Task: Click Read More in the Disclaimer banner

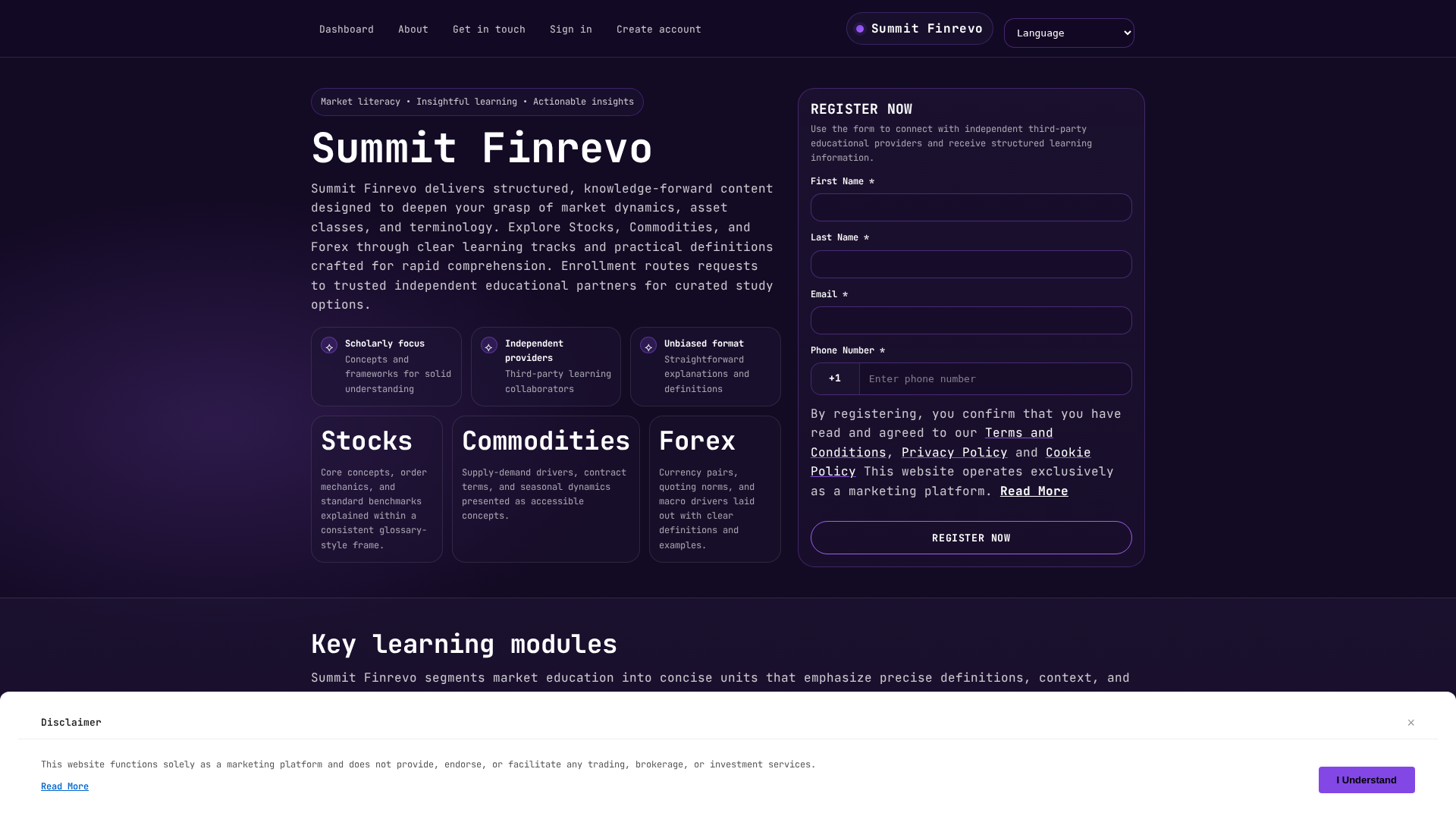Action: (64, 787)
